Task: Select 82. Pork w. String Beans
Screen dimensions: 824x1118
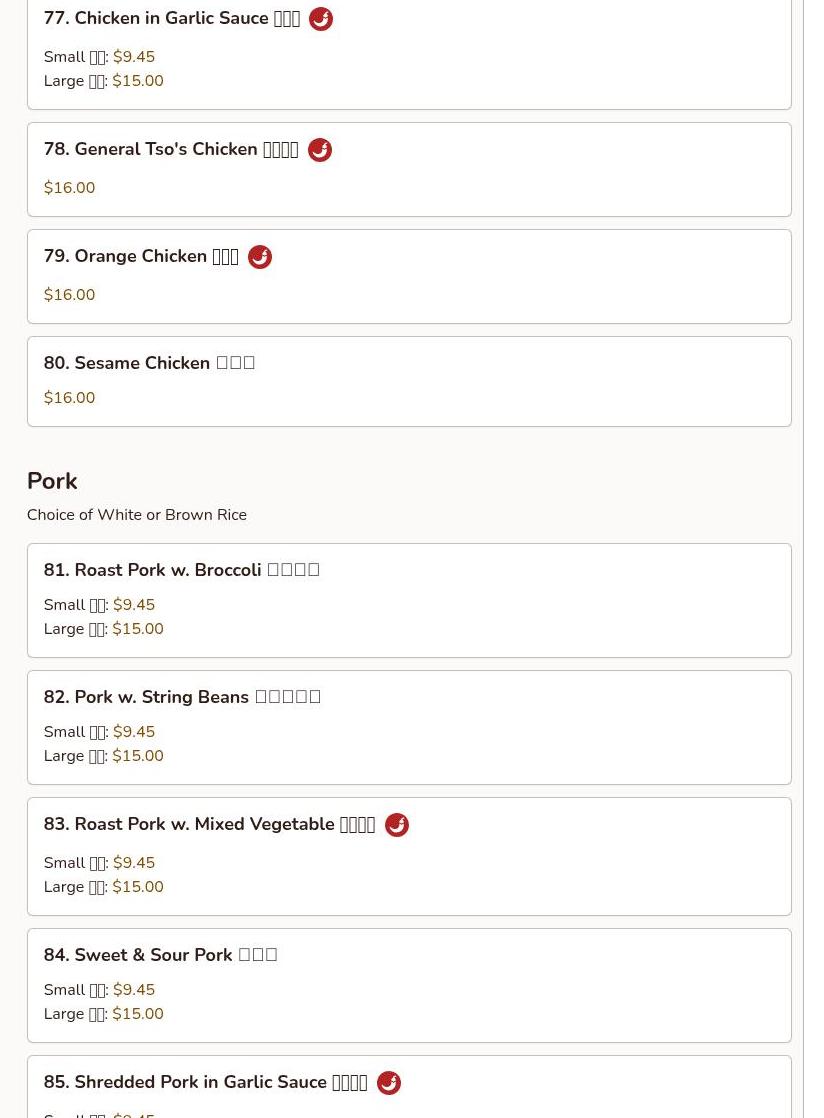Action: click(182, 697)
